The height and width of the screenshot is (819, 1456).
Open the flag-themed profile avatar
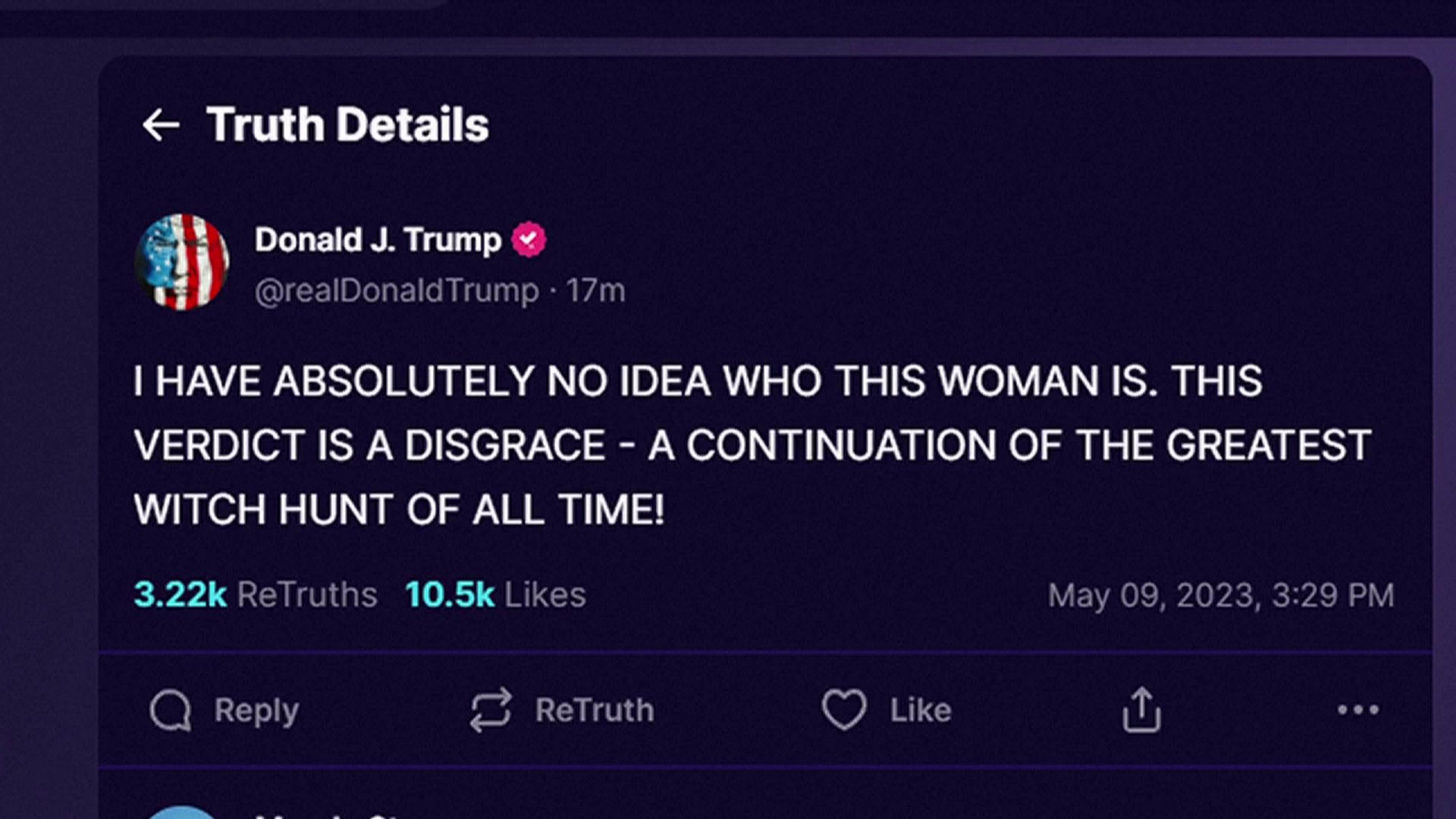(182, 262)
